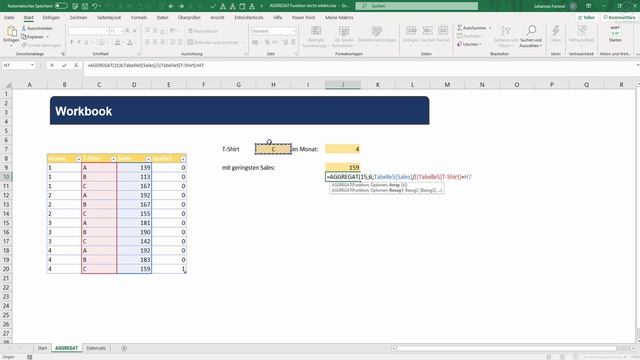The height and width of the screenshot is (360, 640).
Task: Click the Zellenformatvorlagen icon
Action: point(376,31)
